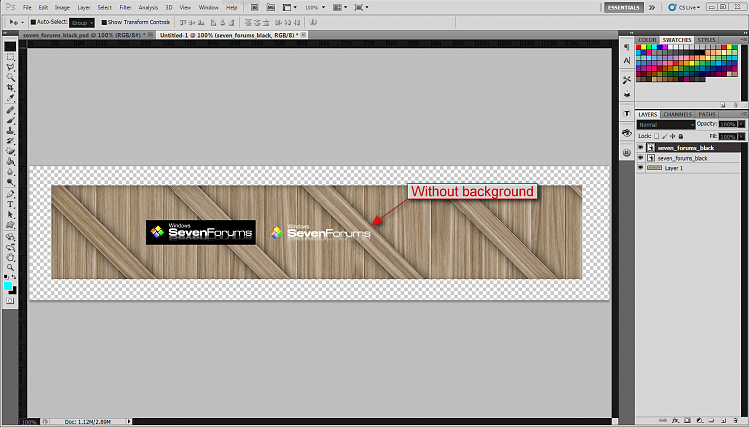Select the Paint Bucket tool
Viewport: 750px width, 427px height.
click(10, 162)
